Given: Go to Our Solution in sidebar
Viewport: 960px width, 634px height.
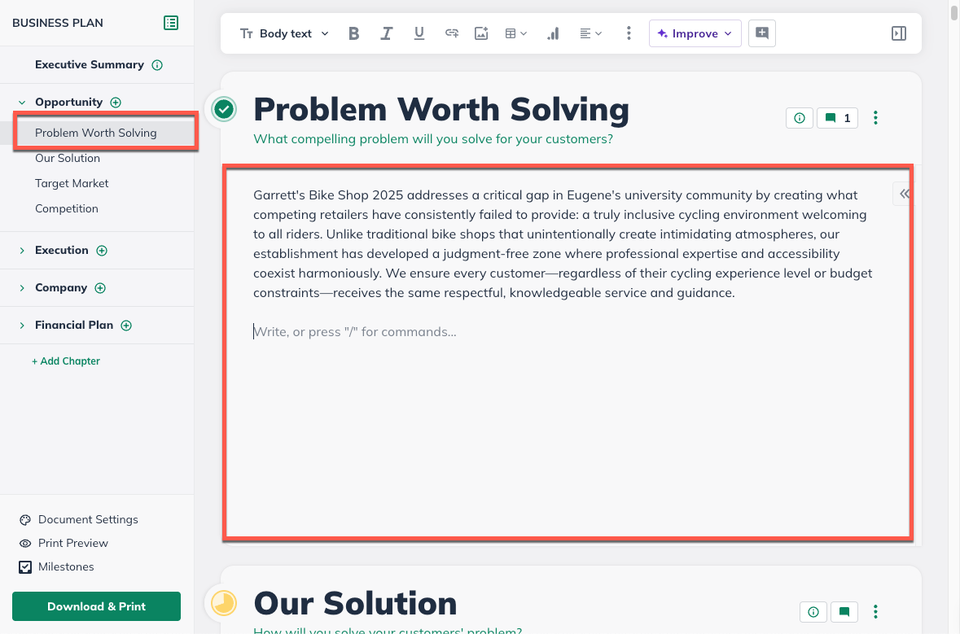Looking at the screenshot, I should [x=67, y=158].
